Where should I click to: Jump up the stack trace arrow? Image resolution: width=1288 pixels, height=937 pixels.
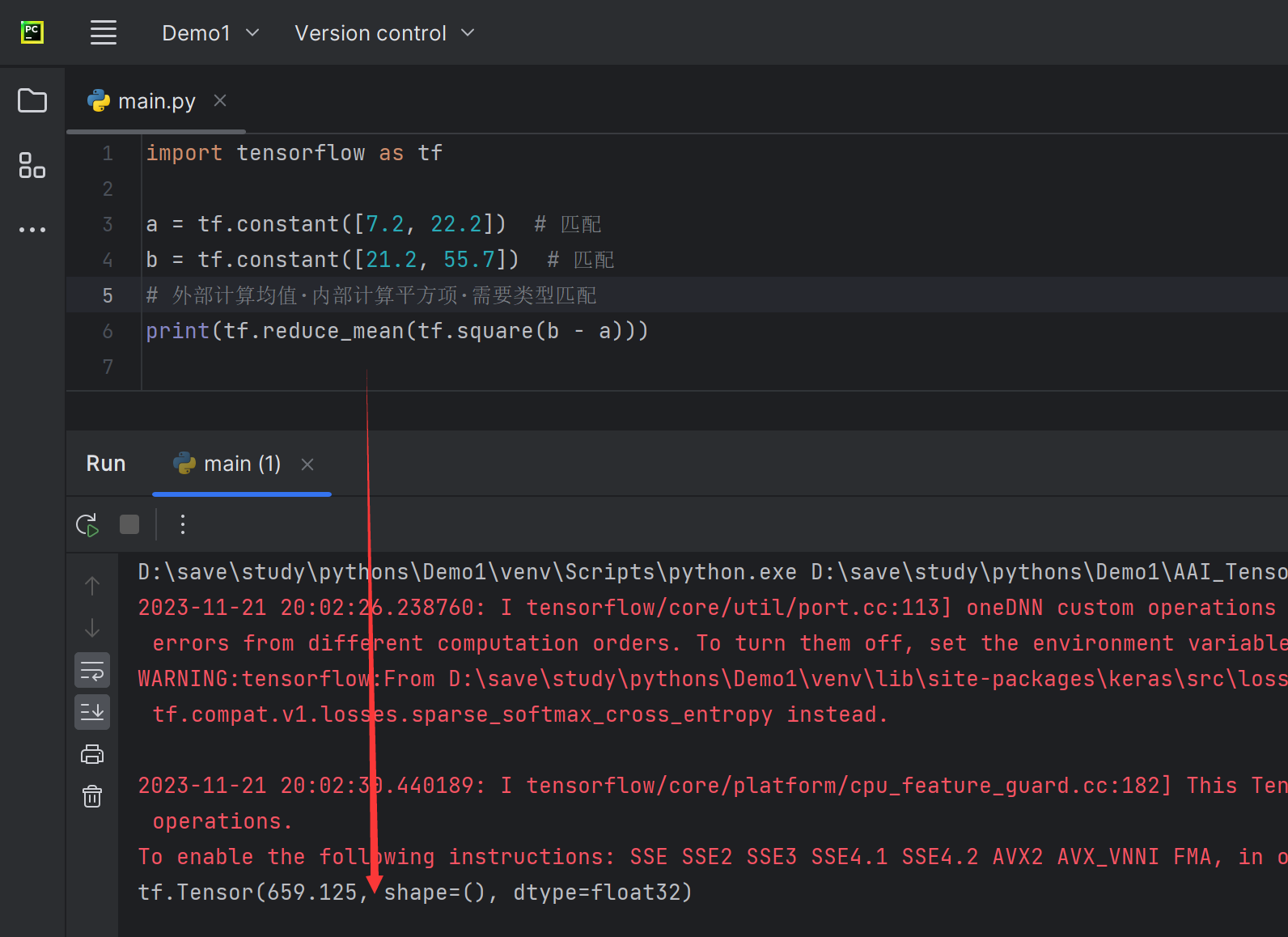click(92, 585)
